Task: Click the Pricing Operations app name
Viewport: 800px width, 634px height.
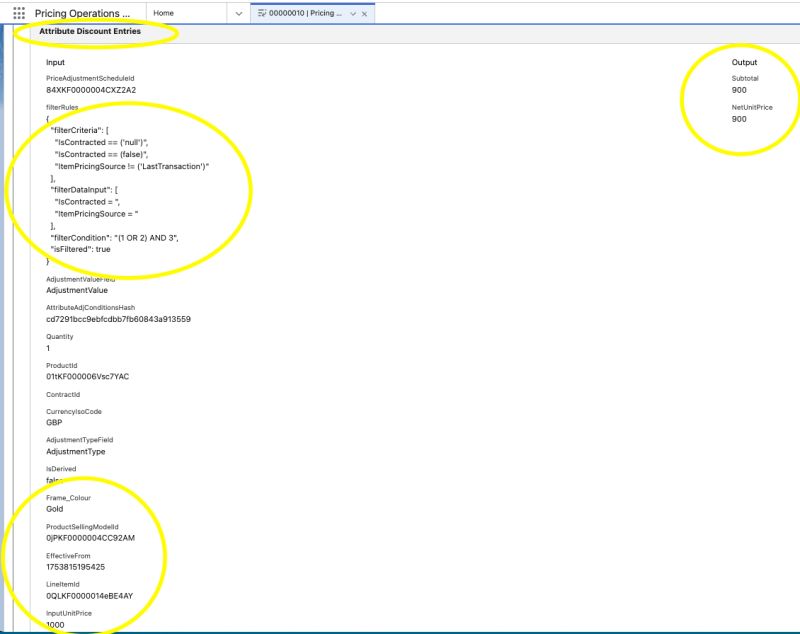Action: coord(82,13)
